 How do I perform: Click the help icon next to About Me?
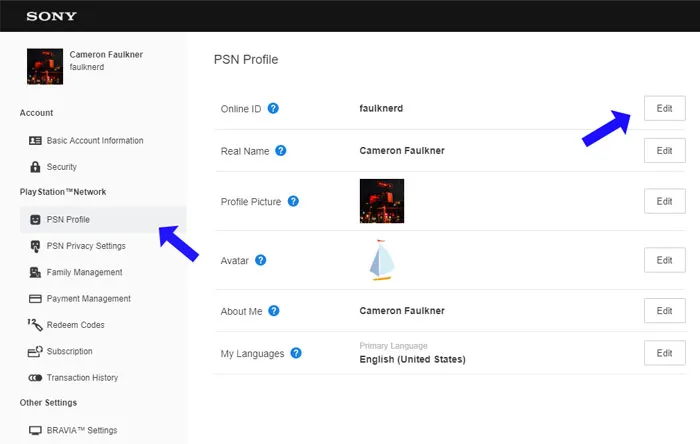tap(271, 311)
